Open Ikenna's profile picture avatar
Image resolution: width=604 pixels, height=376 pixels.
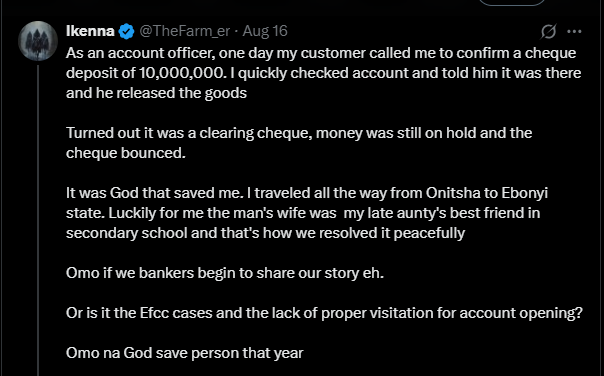(x=38, y=41)
